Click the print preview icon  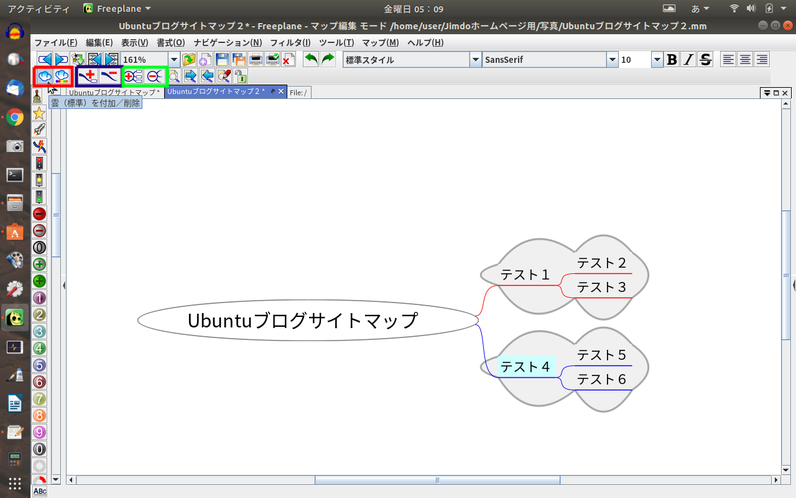tap(273, 59)
